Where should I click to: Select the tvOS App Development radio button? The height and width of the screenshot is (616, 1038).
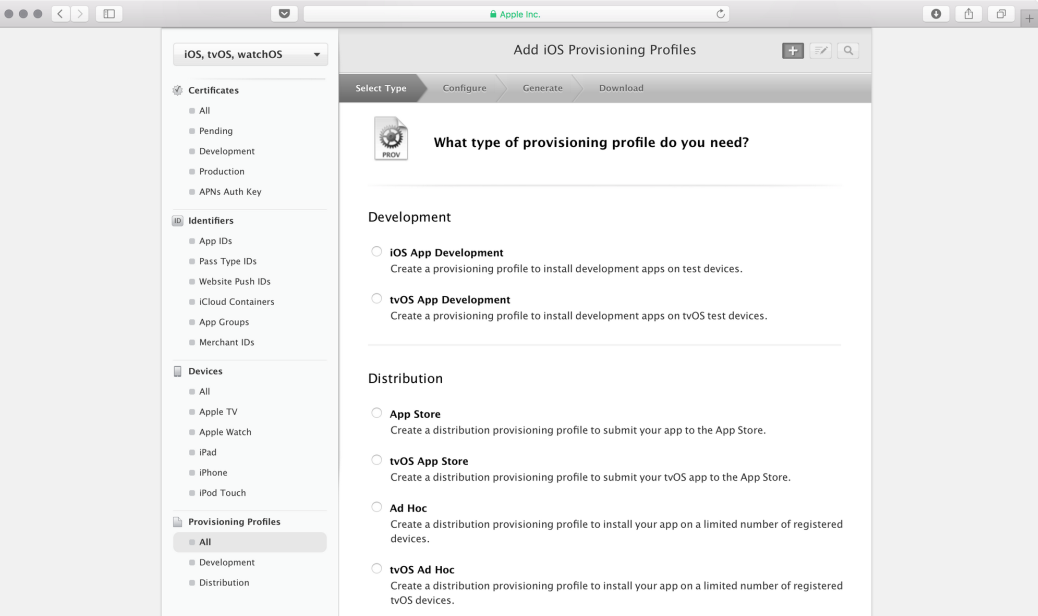click(377, 298)
